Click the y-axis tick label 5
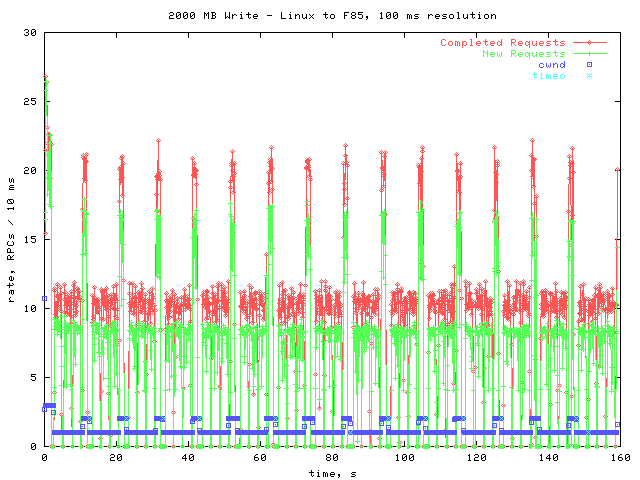Viewport: 640px width, 480px height. coord(33,378)
